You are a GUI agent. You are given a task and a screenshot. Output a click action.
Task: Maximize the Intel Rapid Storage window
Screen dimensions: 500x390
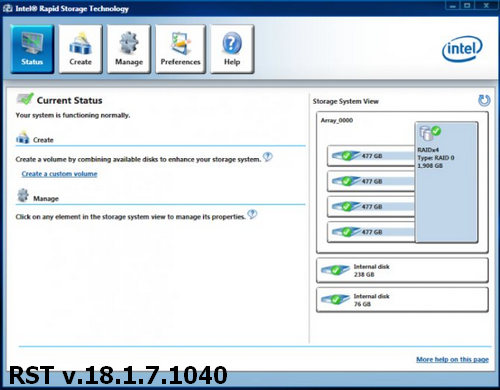click(x=467, y=5)
